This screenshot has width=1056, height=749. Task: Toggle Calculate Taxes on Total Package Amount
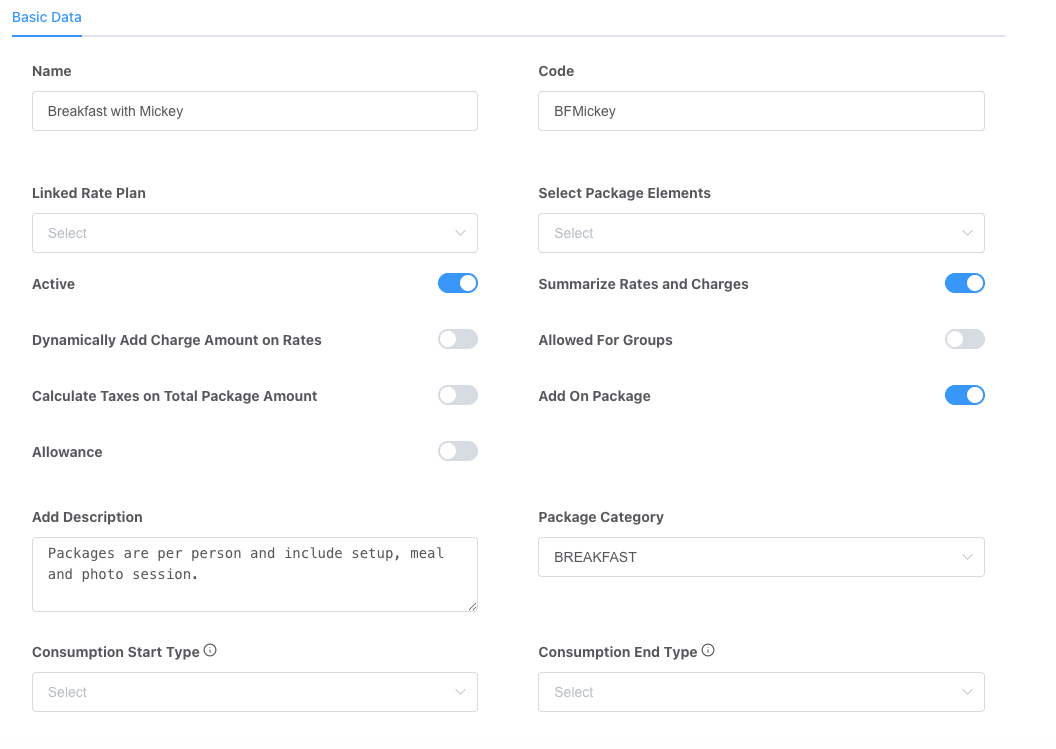pos(457,396)
